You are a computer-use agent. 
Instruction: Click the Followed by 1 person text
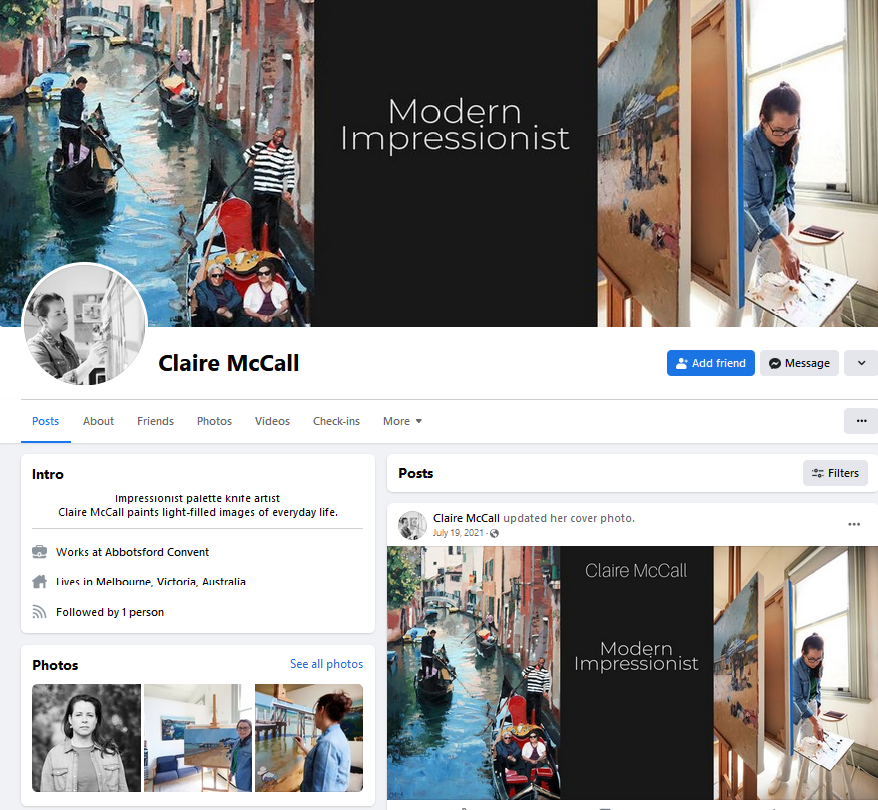[x=110, y=612]
